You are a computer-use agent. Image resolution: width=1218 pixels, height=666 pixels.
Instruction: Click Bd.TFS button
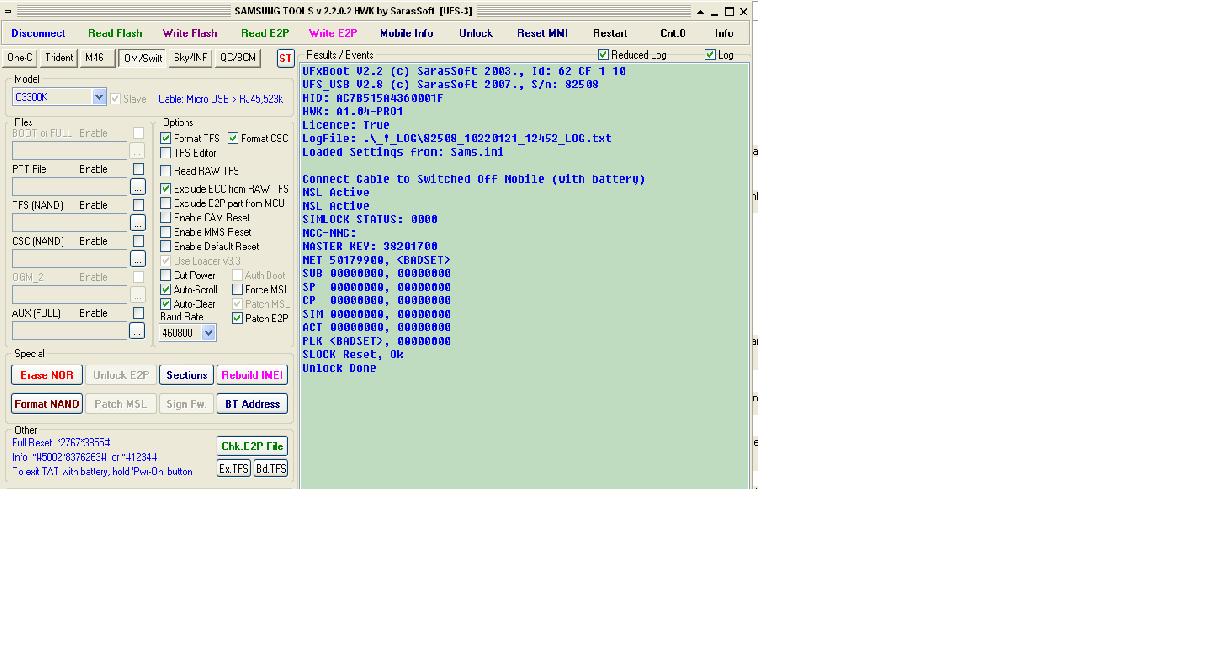[271, 468]
